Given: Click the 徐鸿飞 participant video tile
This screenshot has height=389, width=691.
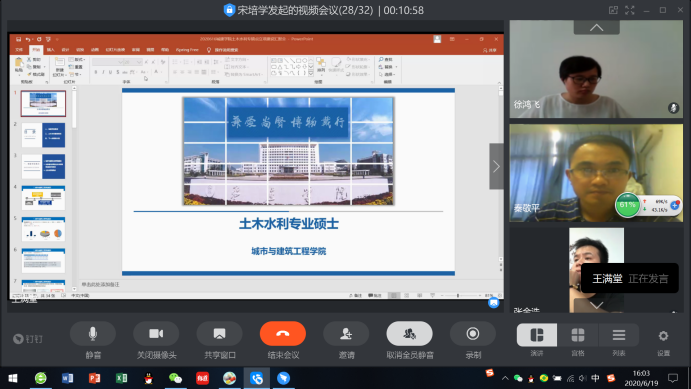Looking at the screenshot, I should pyautogui.click(x=596, y=69).
